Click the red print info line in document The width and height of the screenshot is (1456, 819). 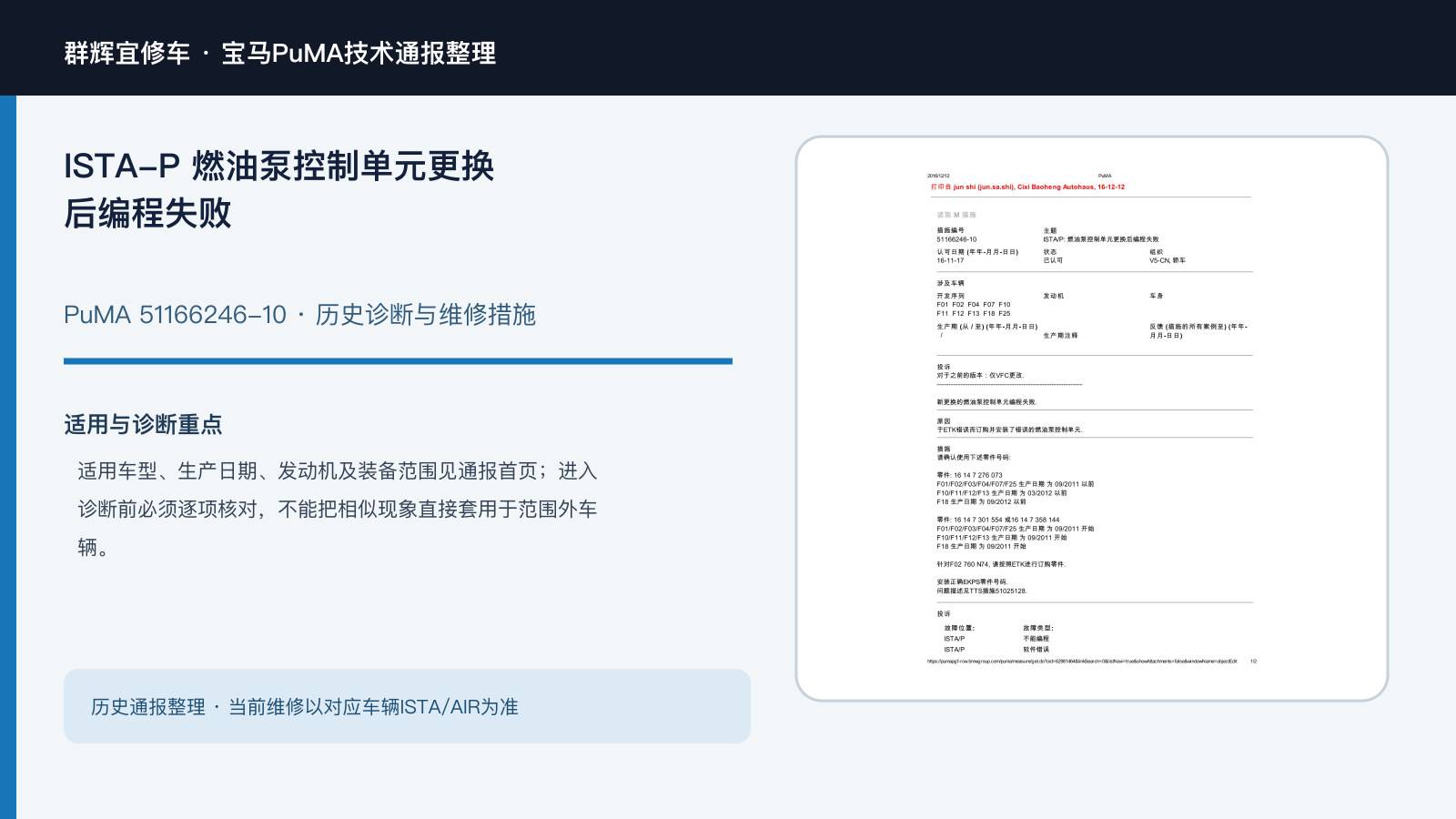(x=1027, y=187)
